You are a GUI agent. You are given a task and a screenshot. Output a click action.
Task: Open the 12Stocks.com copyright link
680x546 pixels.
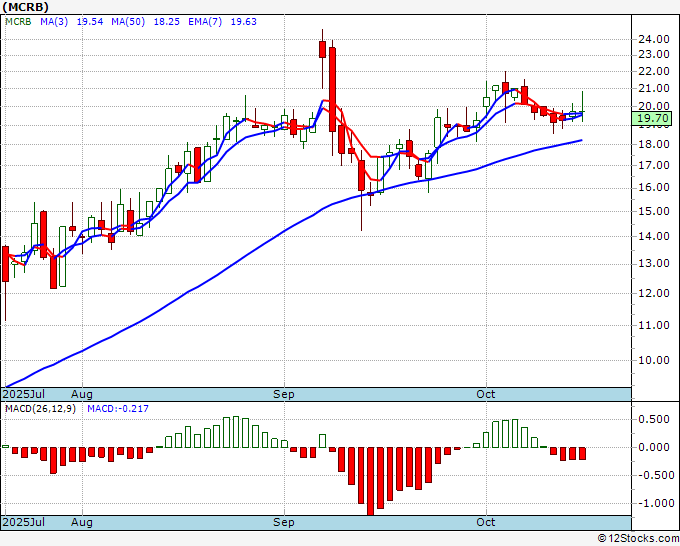pos(638,539)
